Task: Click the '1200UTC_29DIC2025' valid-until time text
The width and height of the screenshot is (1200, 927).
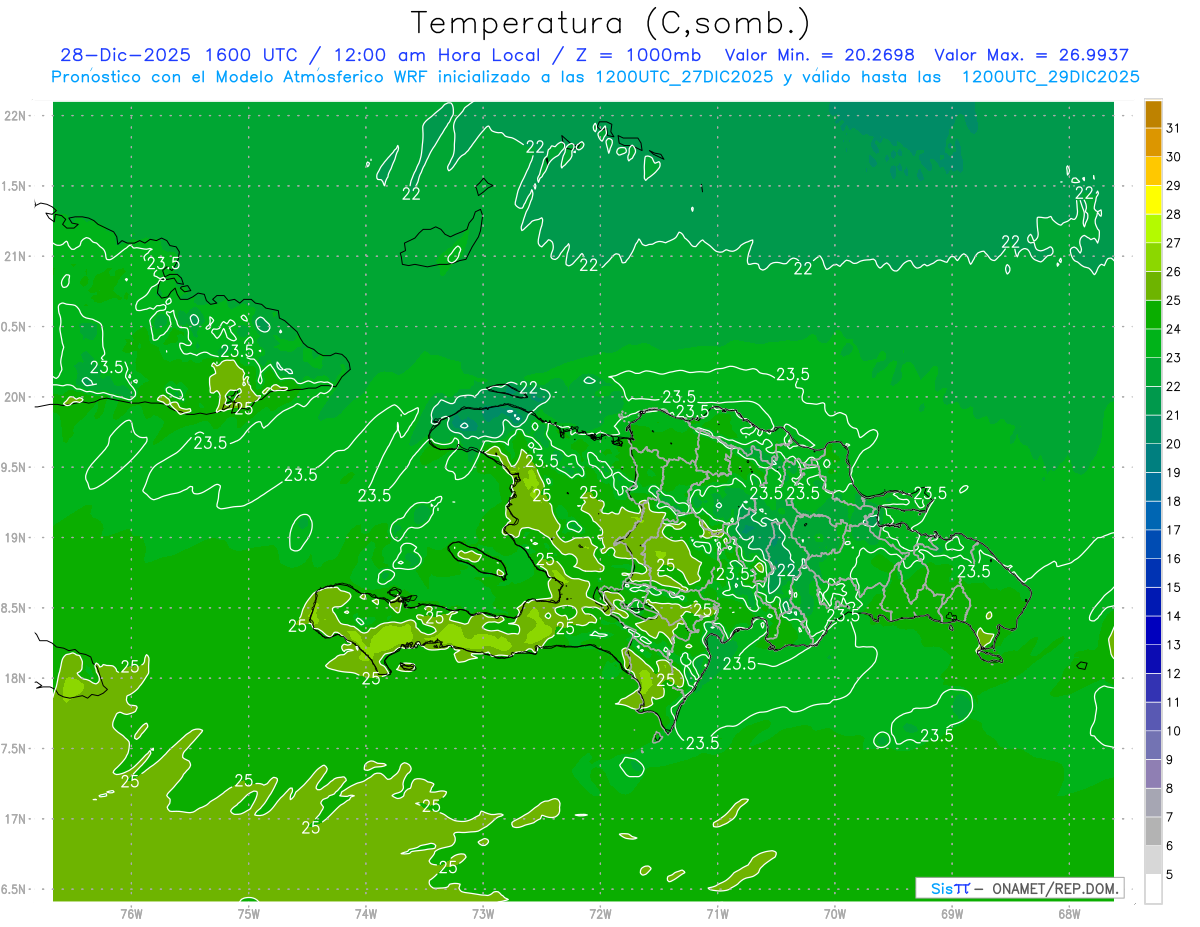Action: (1051, 77)
